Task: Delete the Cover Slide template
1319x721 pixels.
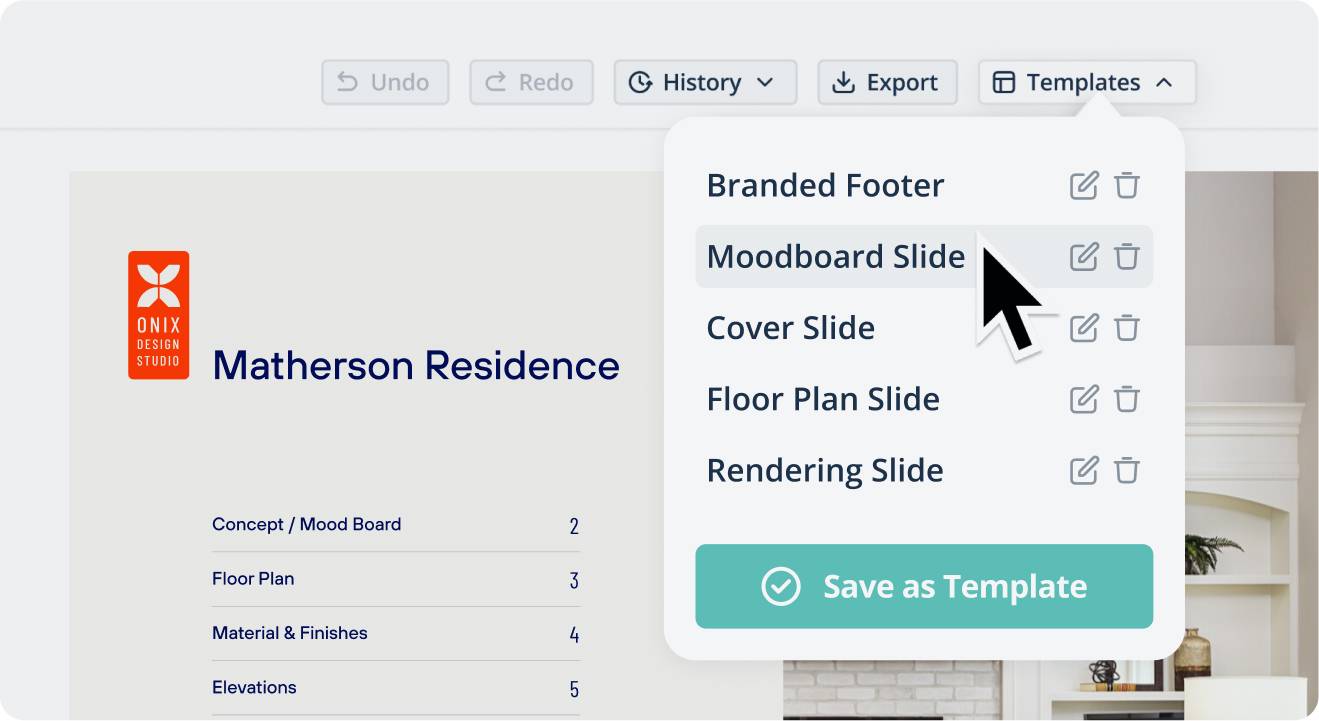Action: pyautogui.click(x=1127, y=328)
